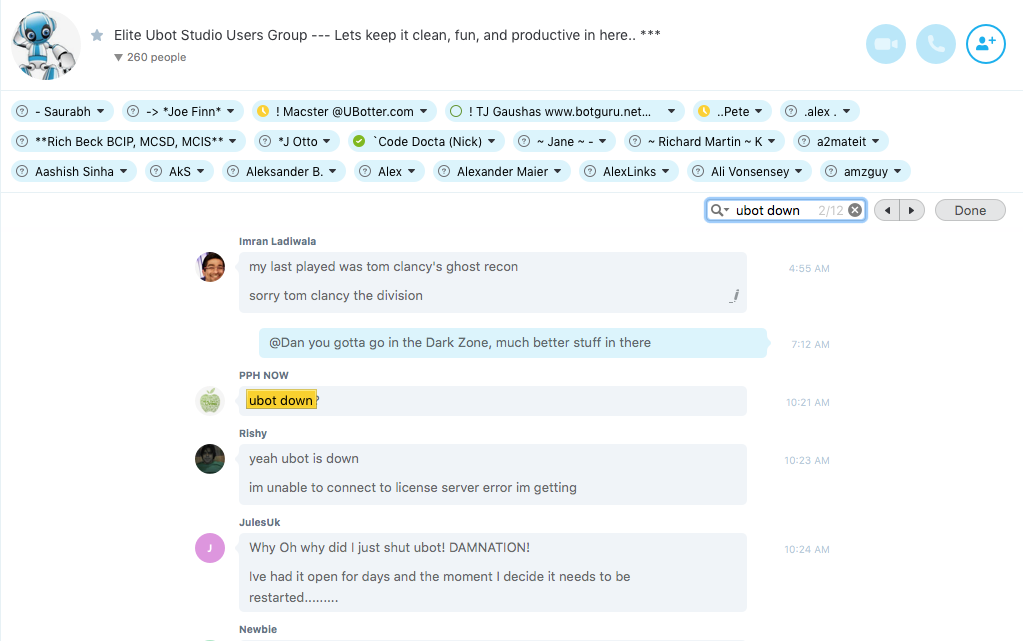Open dropdown for participant AlexLinks

(x=665, y=172)
